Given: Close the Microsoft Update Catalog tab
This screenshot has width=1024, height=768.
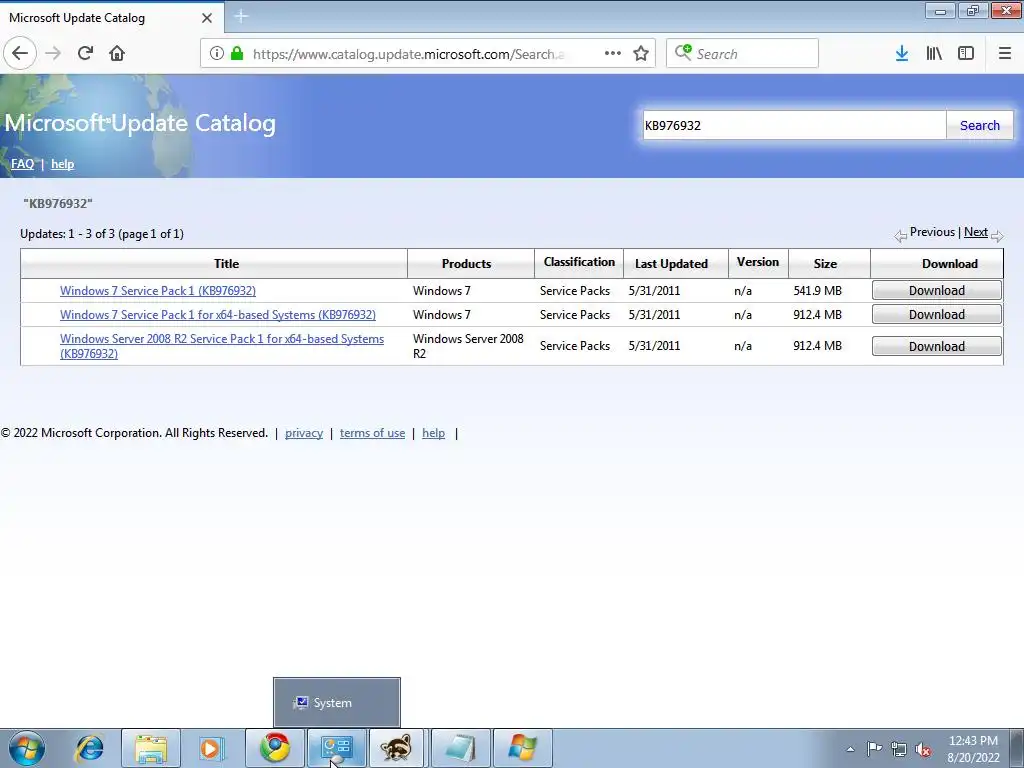Looking at the screenshot, I should (x=207, y=18).
